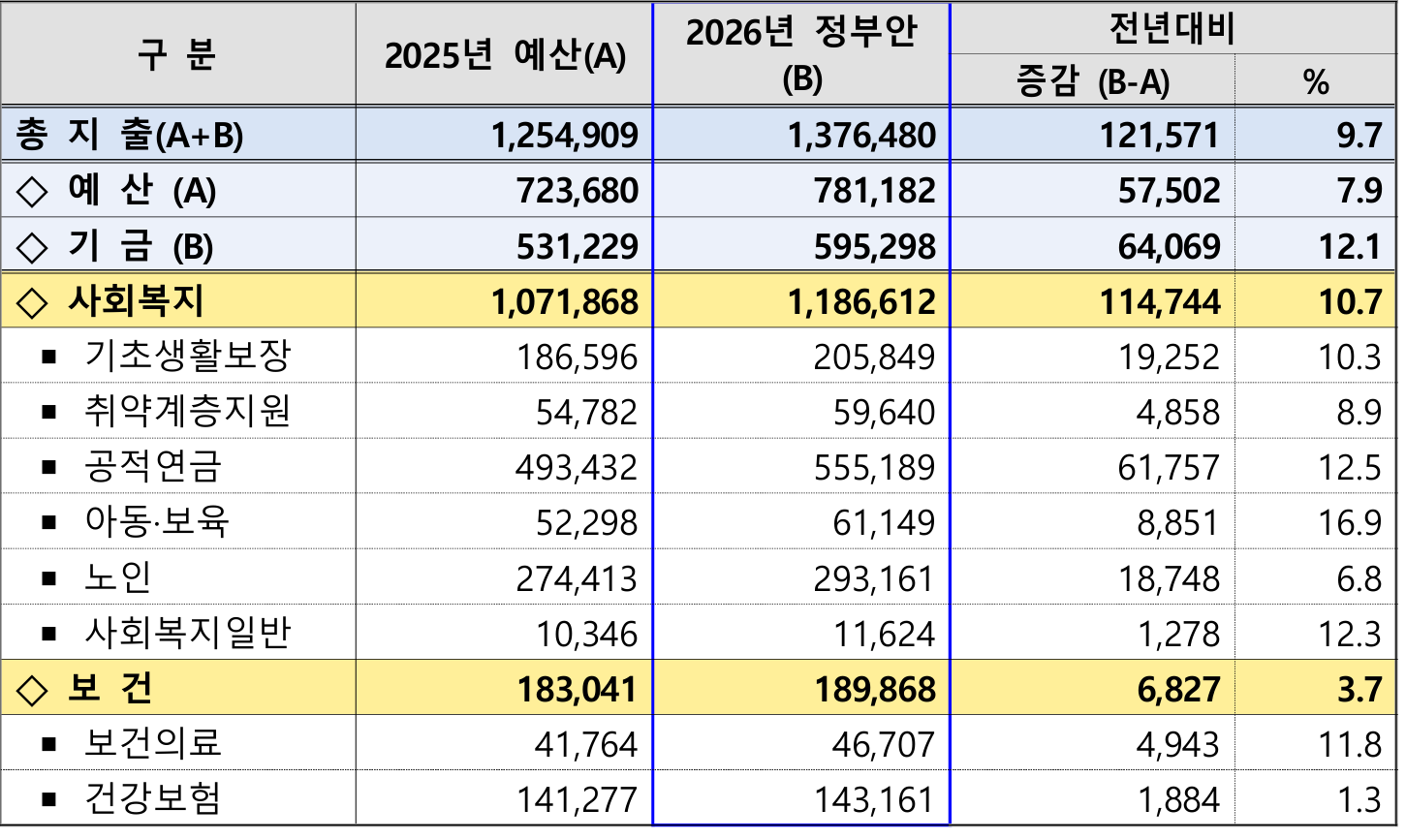Click the value 1,186,612
This screenshot has width=1406, height=840.
(862, 302)
